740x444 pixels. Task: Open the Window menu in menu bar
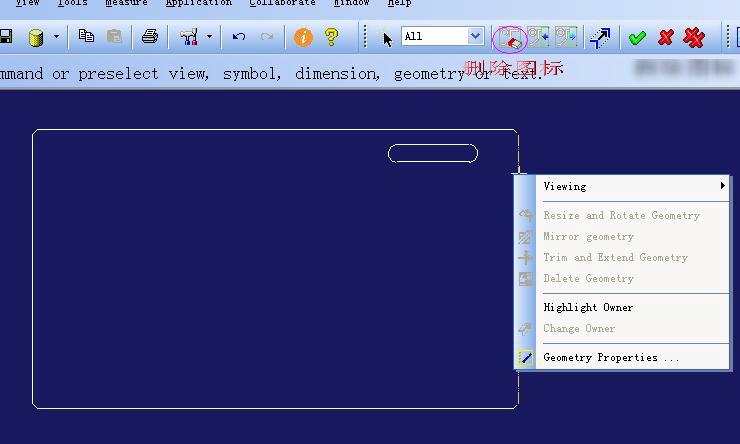point(352,3)
